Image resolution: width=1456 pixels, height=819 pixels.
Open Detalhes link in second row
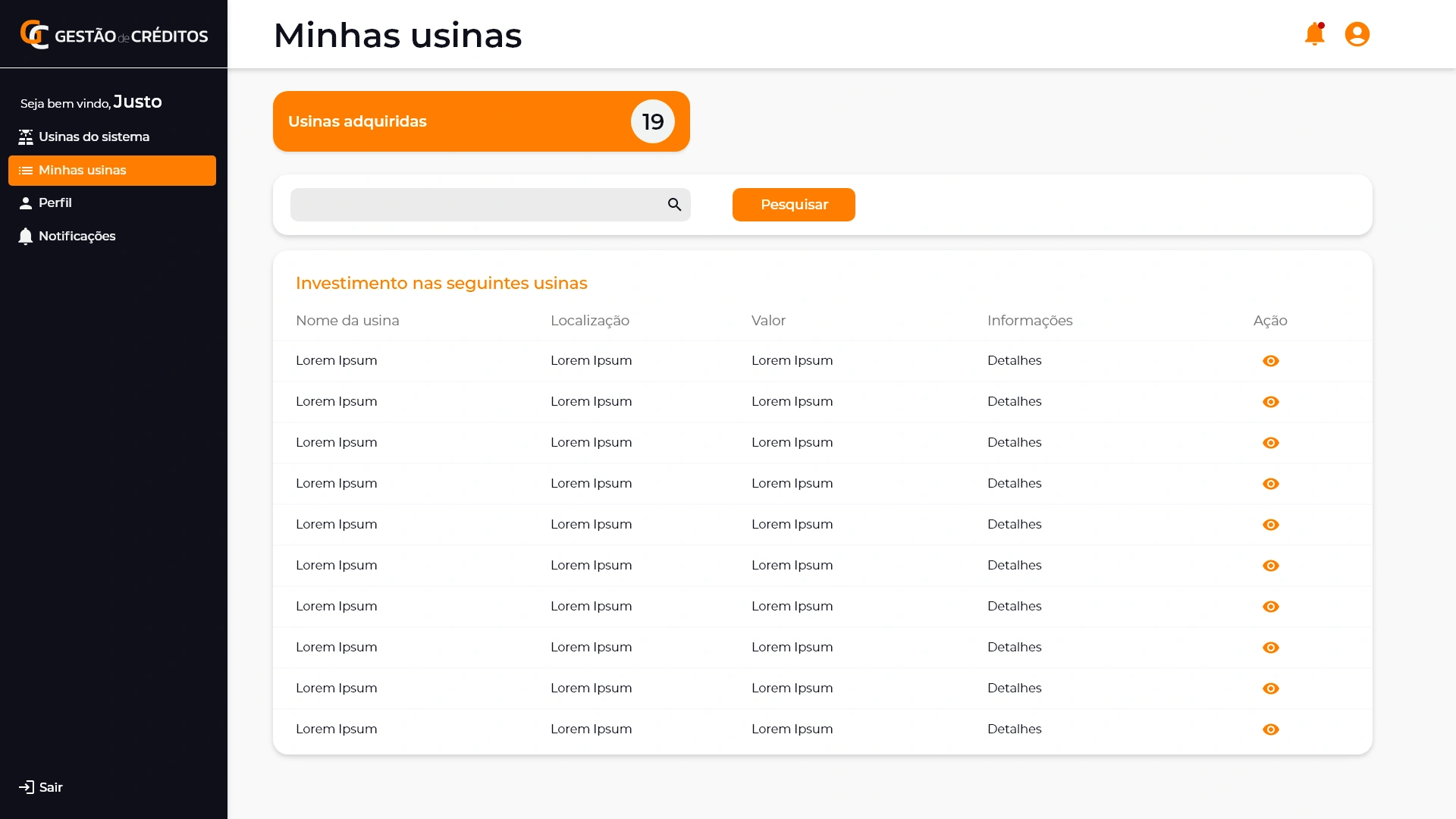pyautogui.click(x=1014, y=402)
